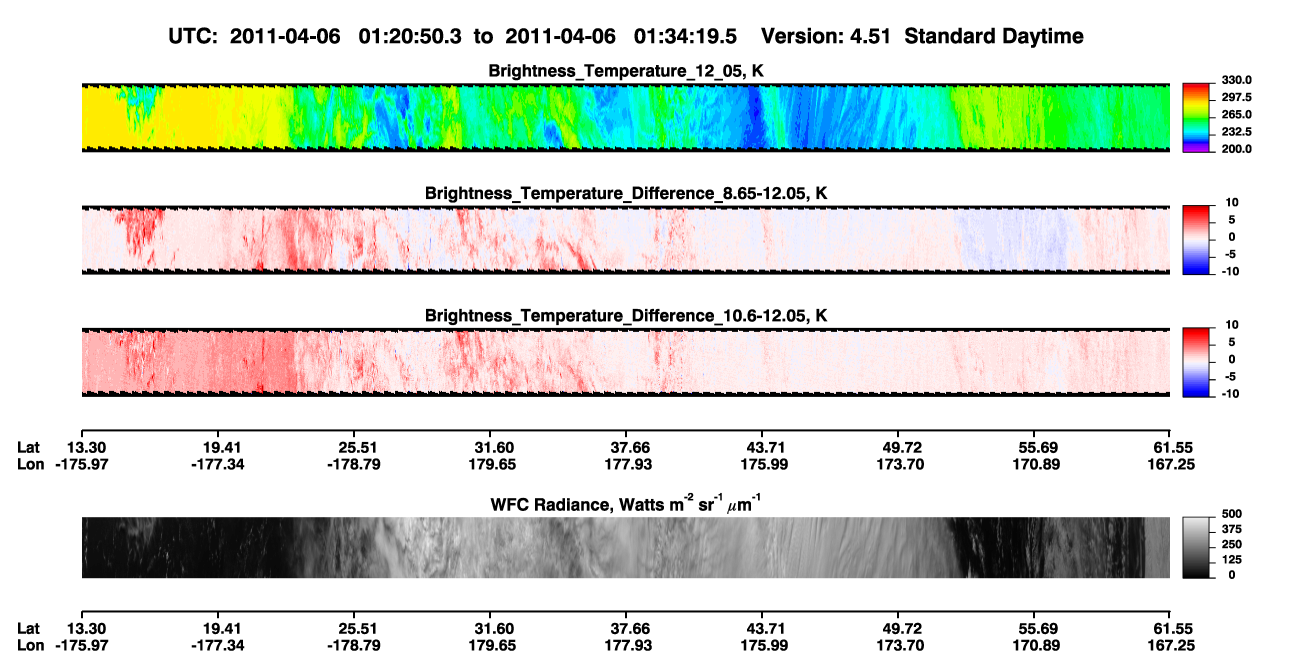Click the 125 tick on the grayscale colorbar
Screen dimensions: 1300x667
tap(1230, 560)
